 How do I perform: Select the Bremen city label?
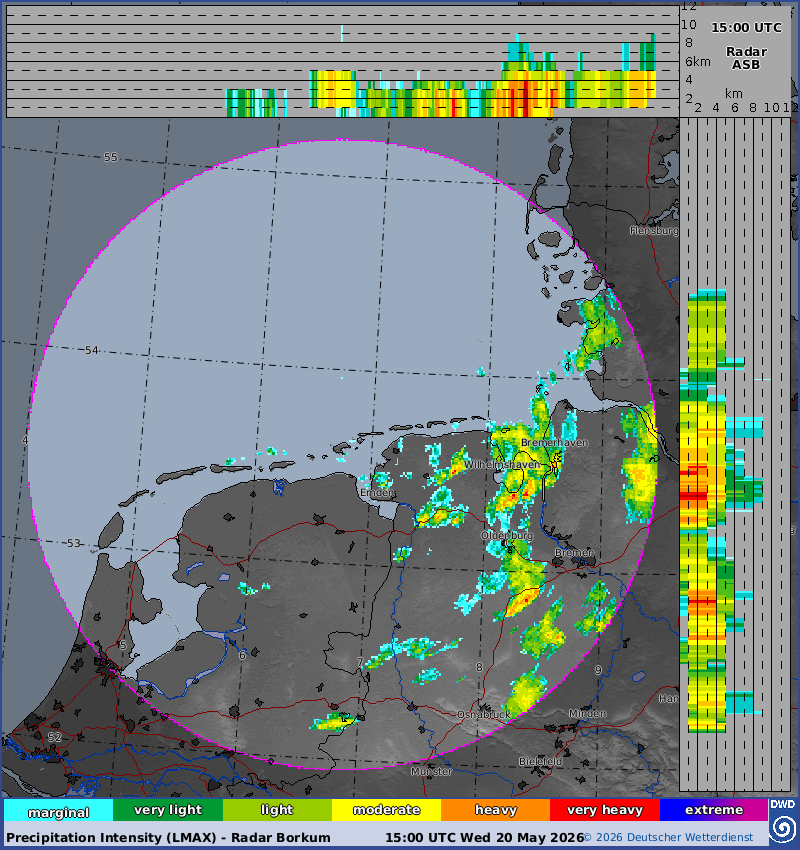click(574, 552)
